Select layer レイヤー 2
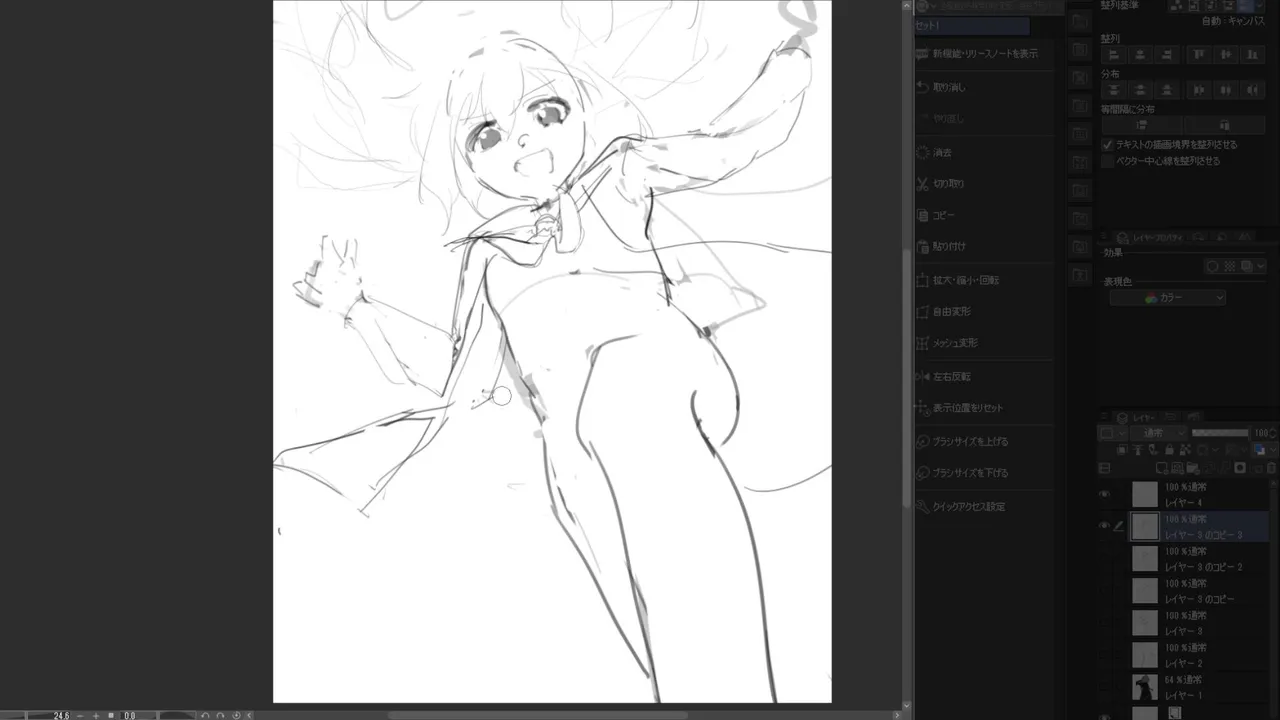Screen dimensions: 1280x720 point(1199,655)
